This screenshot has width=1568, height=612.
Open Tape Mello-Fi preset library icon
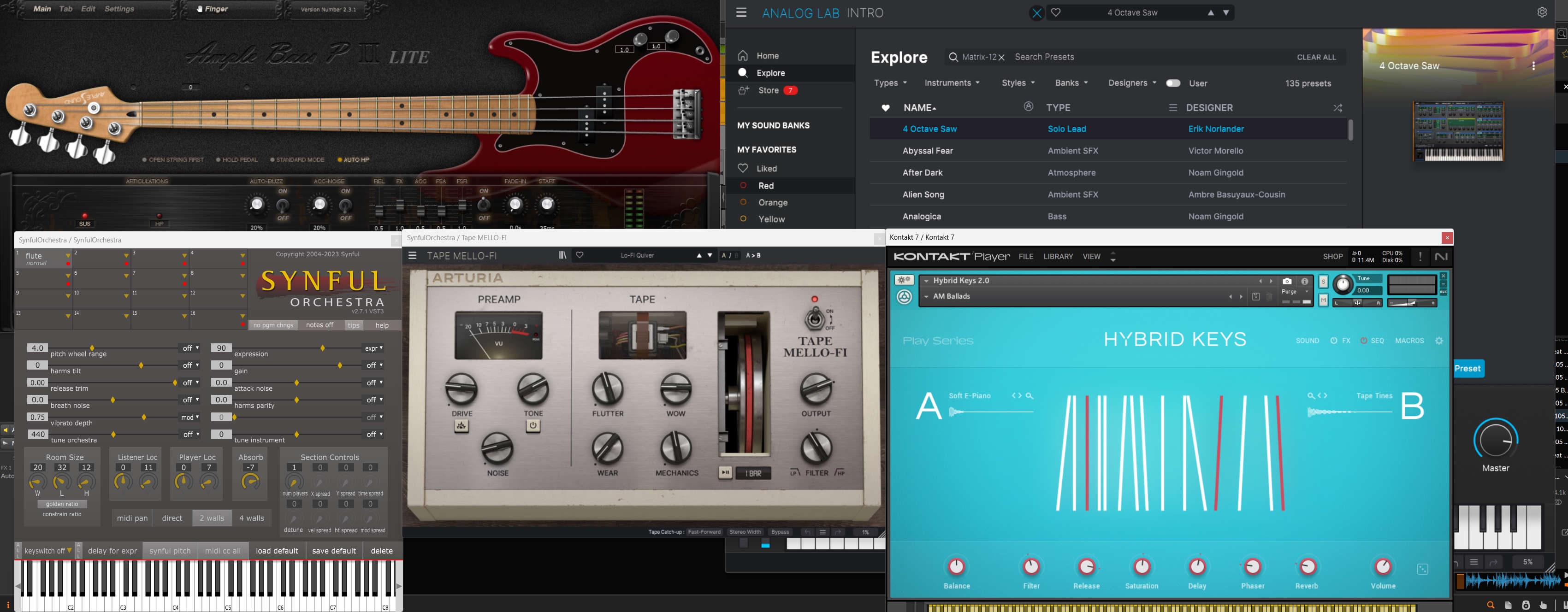tap(562, 255)
